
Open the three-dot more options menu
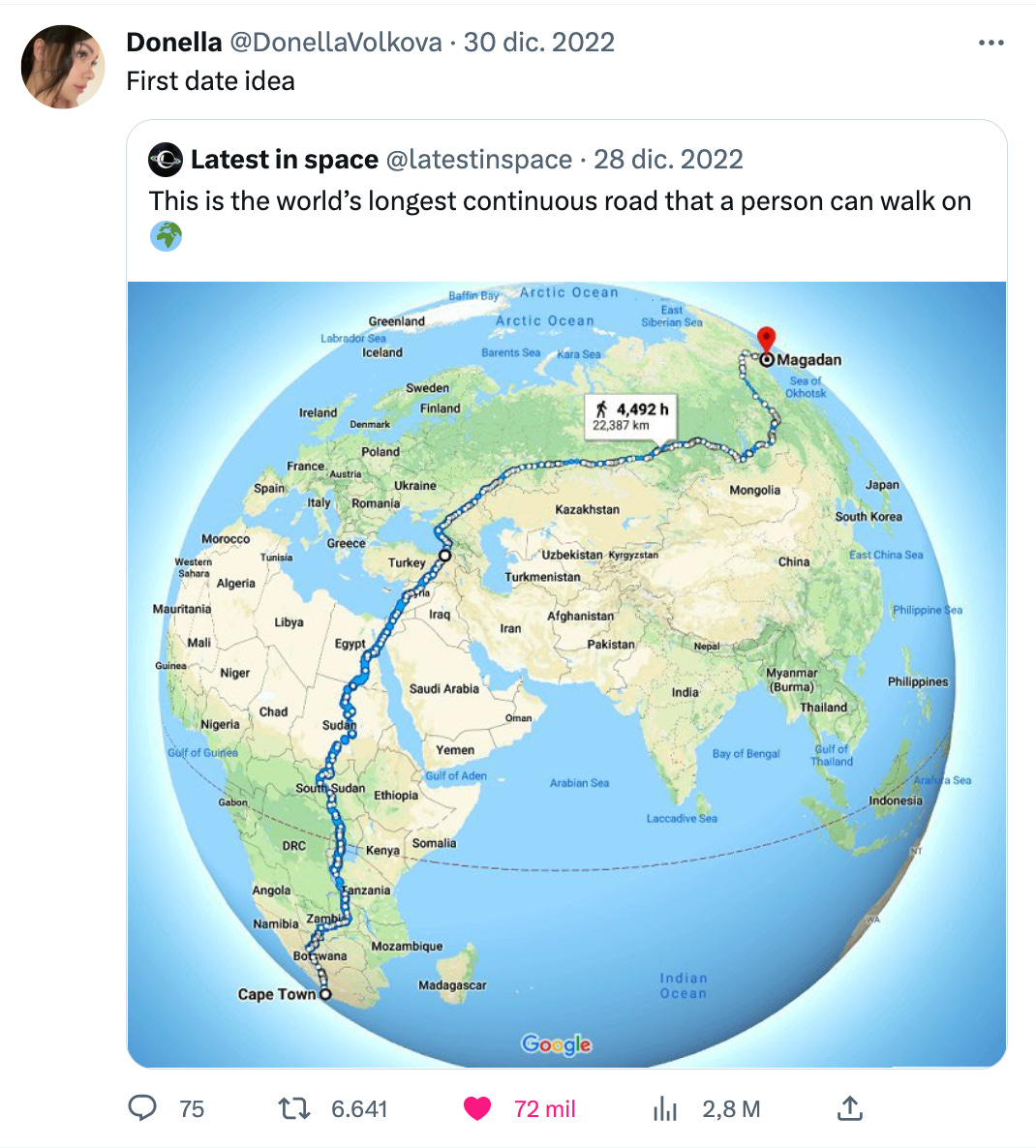click(990, 43)
